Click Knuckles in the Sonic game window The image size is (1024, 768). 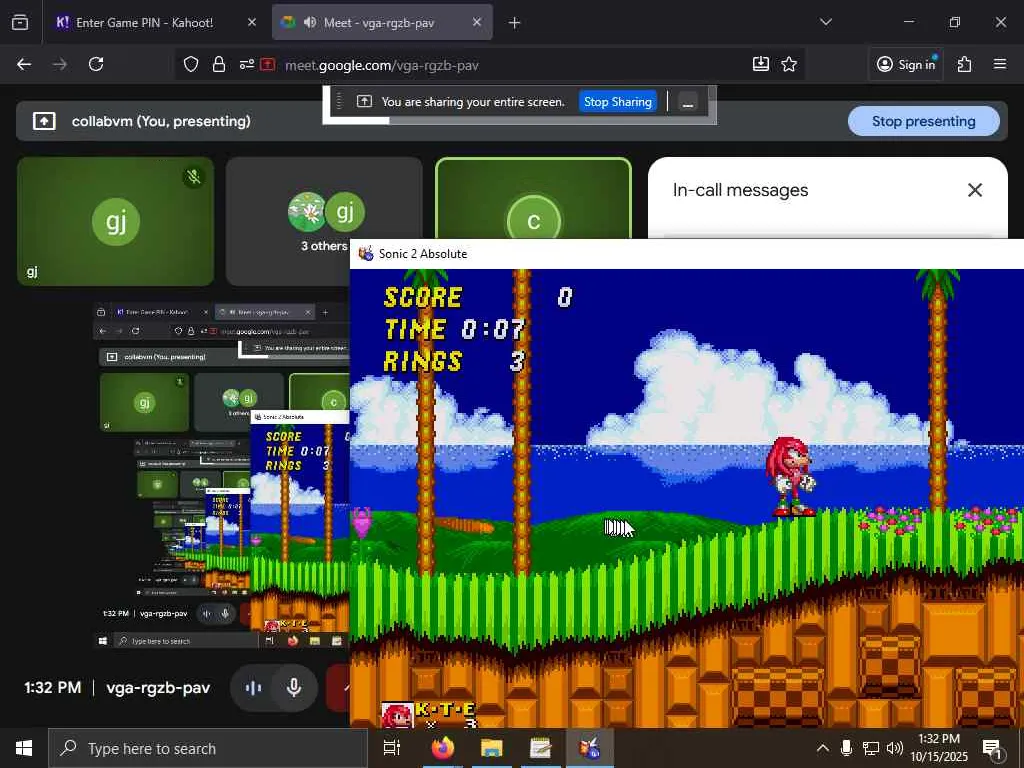click(792, 477)
